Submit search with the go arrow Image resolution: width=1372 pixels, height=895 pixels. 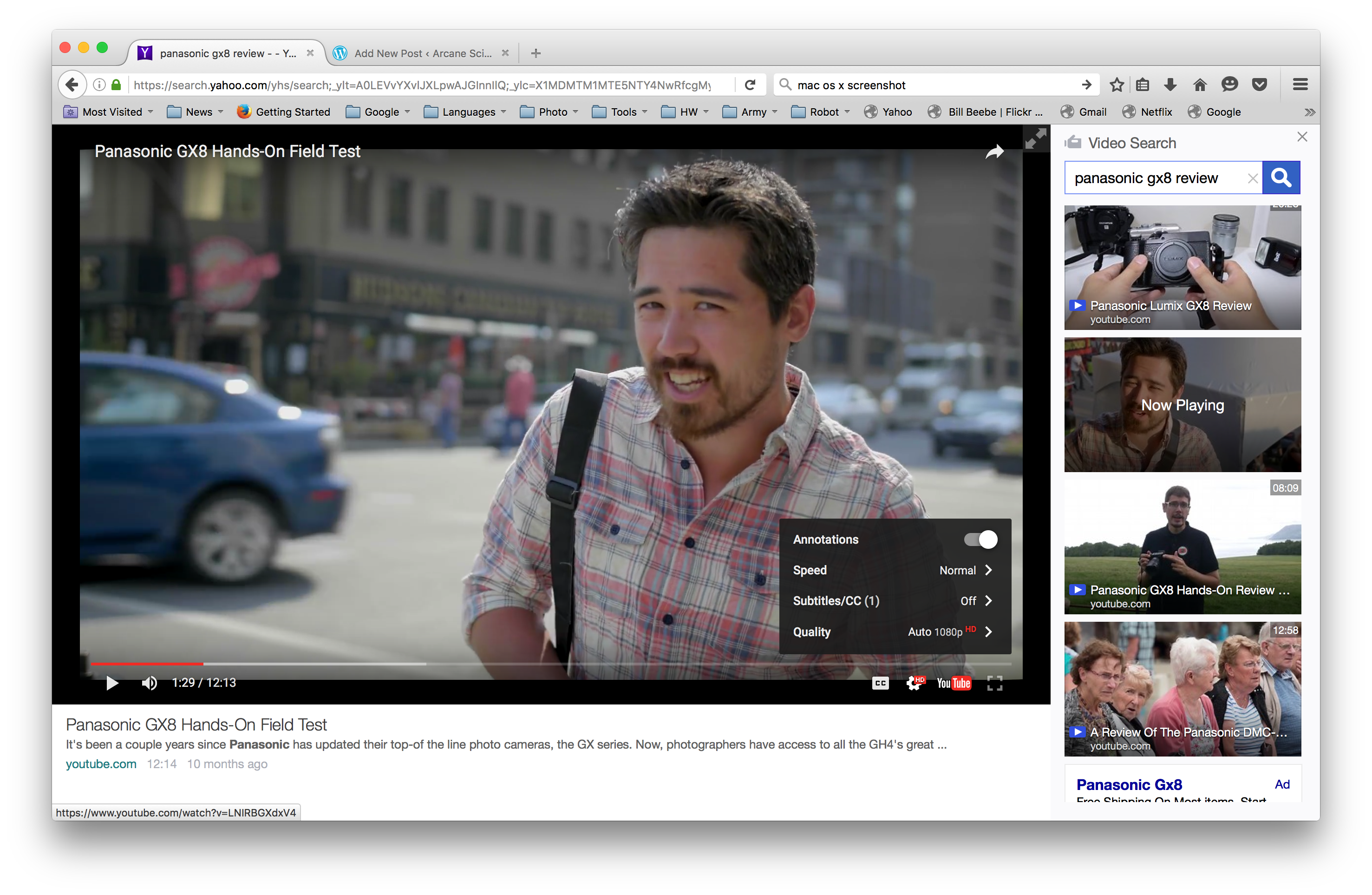coord(1087,85)
